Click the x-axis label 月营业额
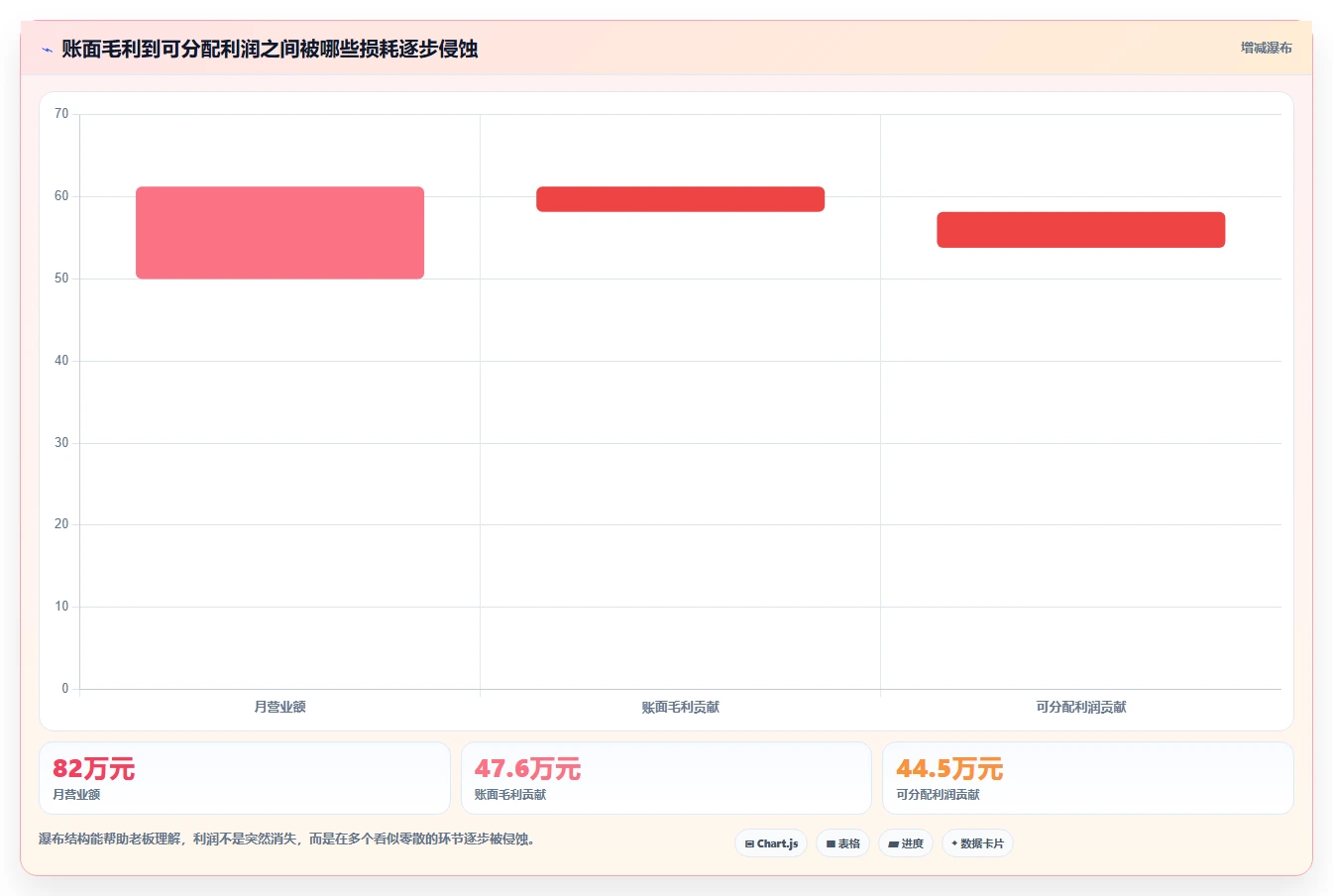Image resolution: width=1333 pixels, height=896 pixels. click(279, 707)
